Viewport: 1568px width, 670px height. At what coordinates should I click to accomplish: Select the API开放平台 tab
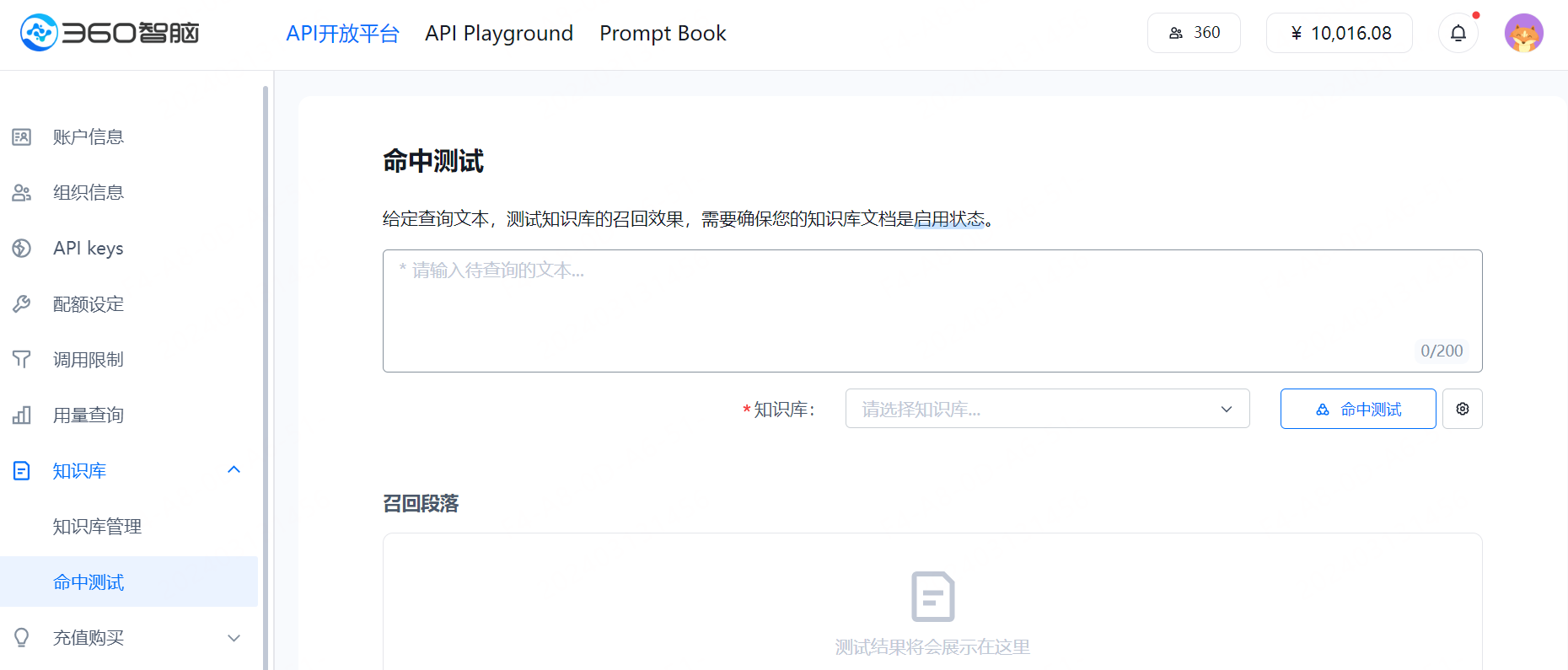pos(342,33)
